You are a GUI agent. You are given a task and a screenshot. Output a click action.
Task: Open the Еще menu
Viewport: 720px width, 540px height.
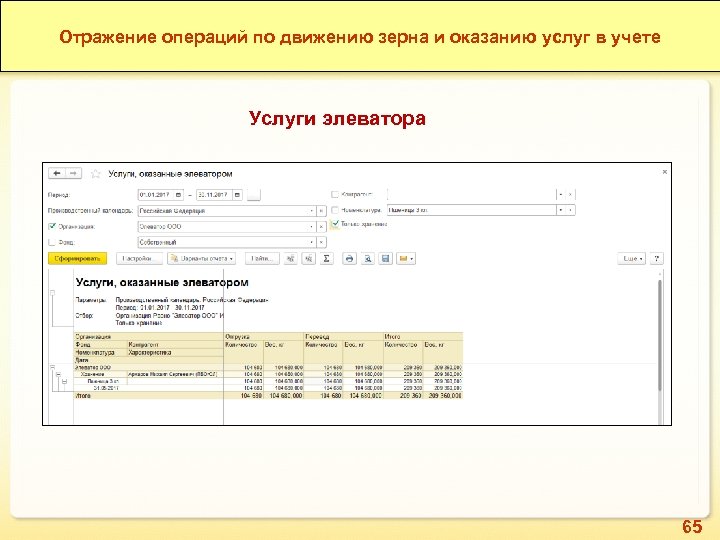pyautogui.click(x=632, y=259)
